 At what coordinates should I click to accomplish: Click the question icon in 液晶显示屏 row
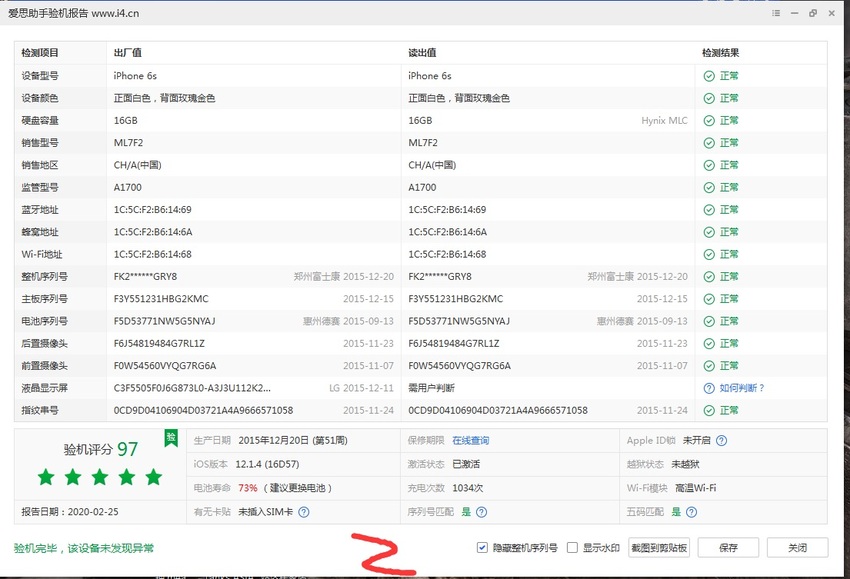(x=709, y=388)
